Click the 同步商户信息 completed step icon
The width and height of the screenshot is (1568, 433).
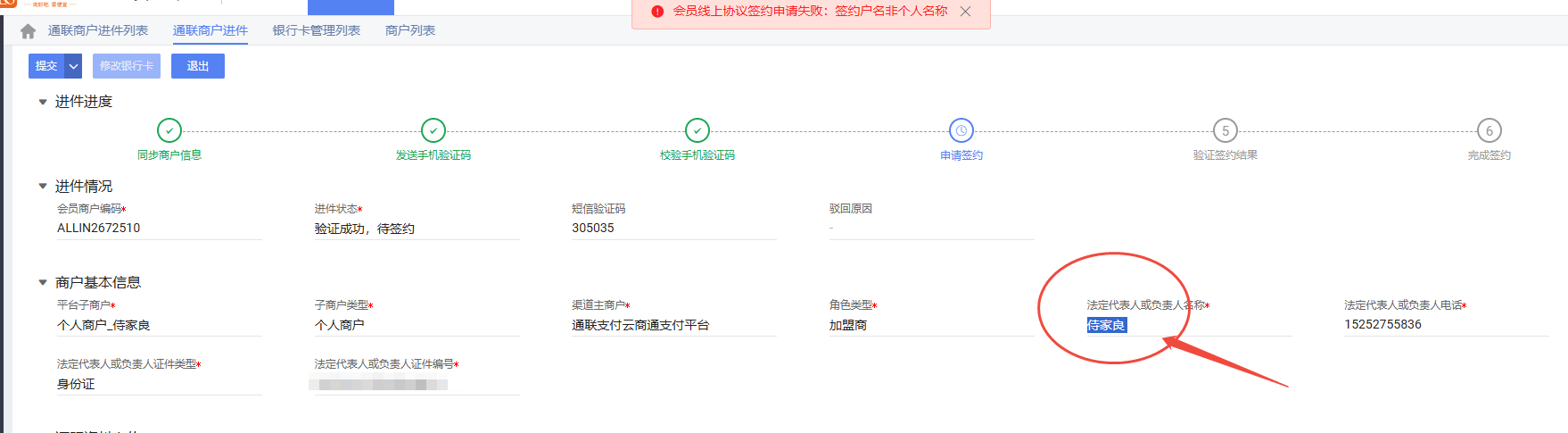click(x=169, y=130)
